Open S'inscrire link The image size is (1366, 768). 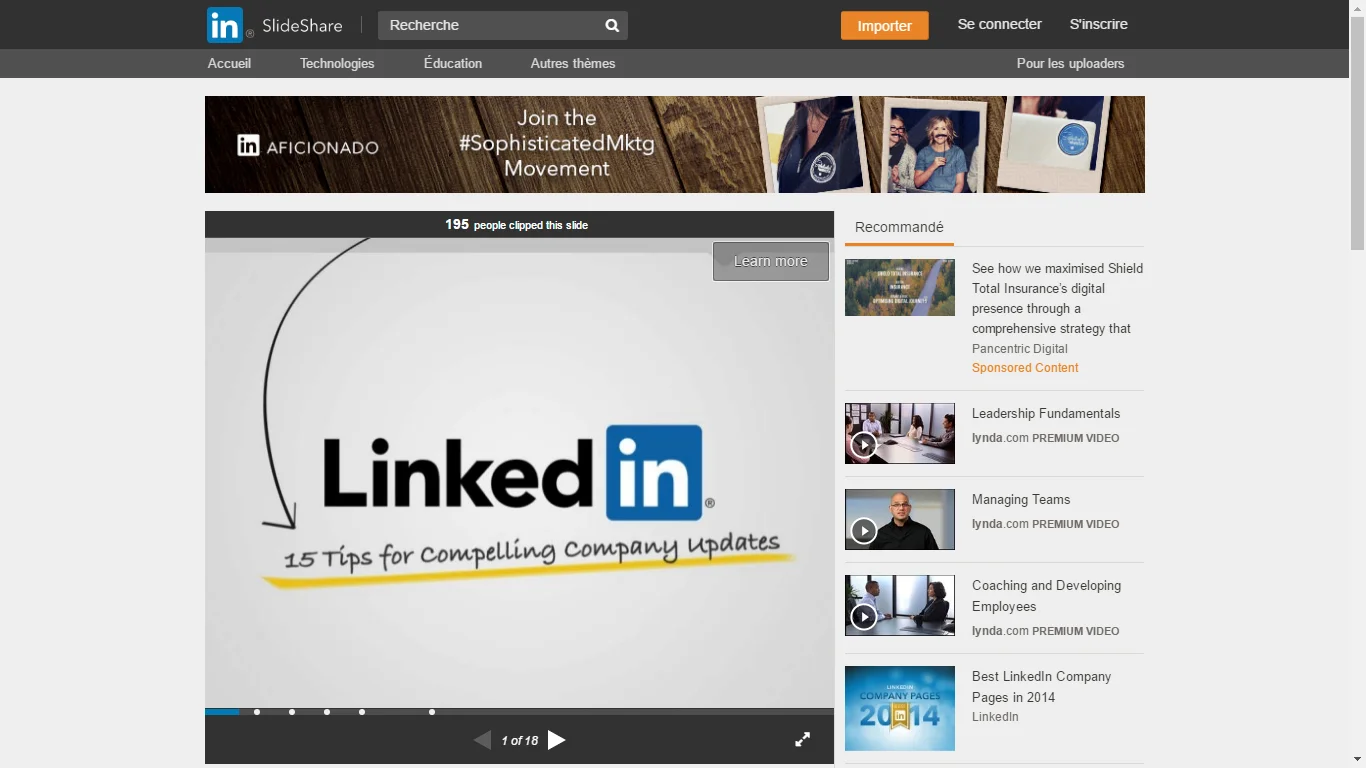coord(1099,24)
